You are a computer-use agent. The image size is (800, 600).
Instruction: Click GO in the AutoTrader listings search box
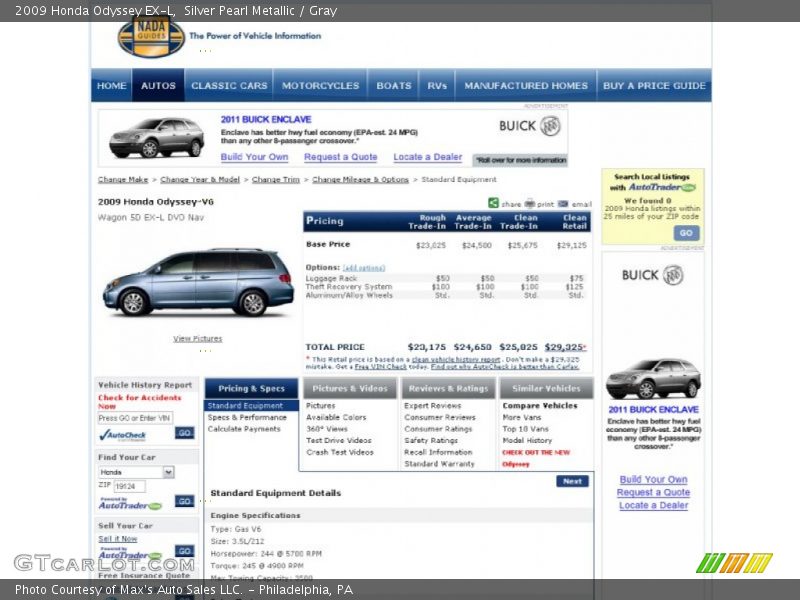(686, 232)
